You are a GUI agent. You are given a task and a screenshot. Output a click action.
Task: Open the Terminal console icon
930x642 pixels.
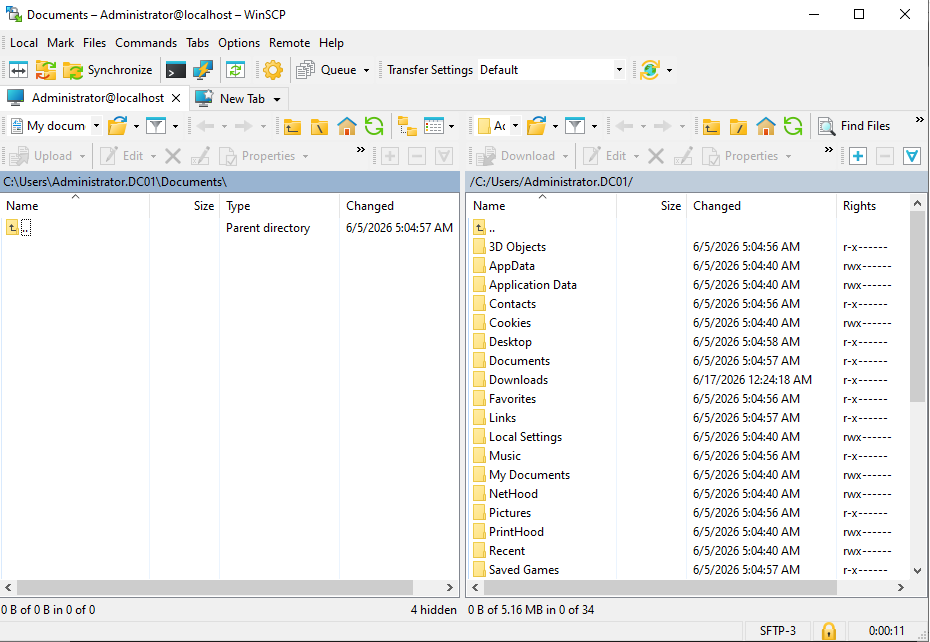click(176, 70)
